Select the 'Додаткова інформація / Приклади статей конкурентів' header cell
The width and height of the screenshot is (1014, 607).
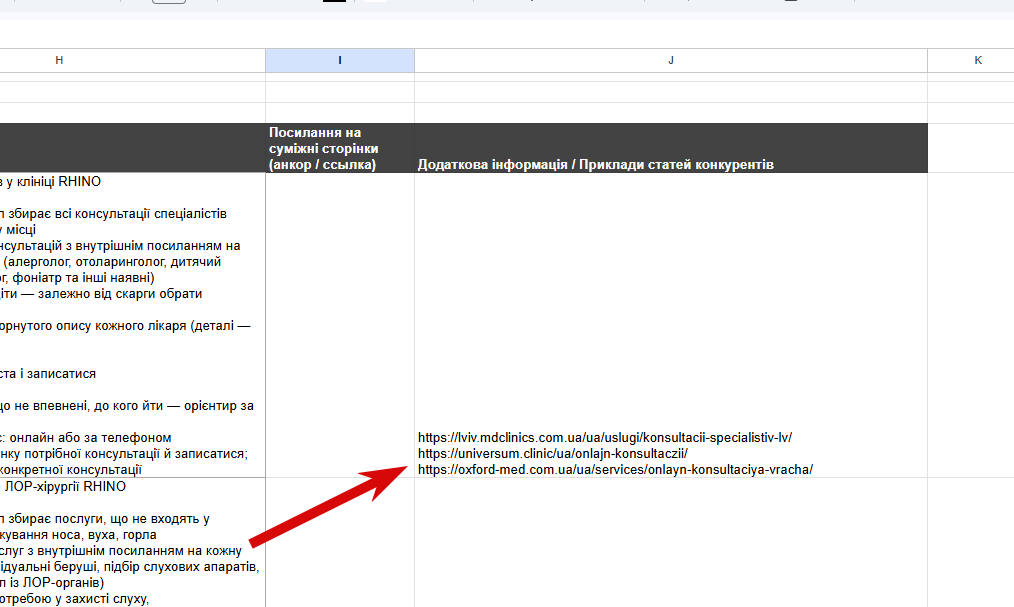(671, 148)
